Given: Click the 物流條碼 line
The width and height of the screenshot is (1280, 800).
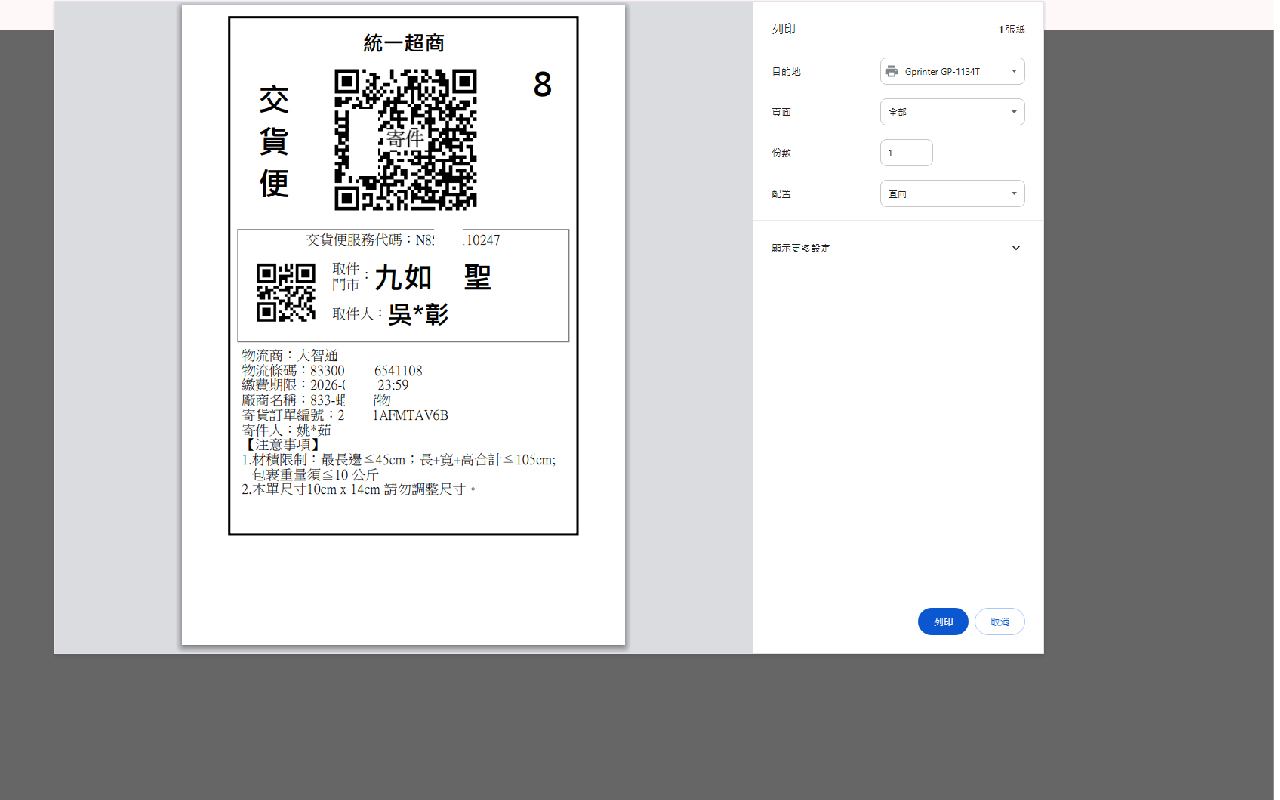Looking at the screenshot, I should coord(332,370).
